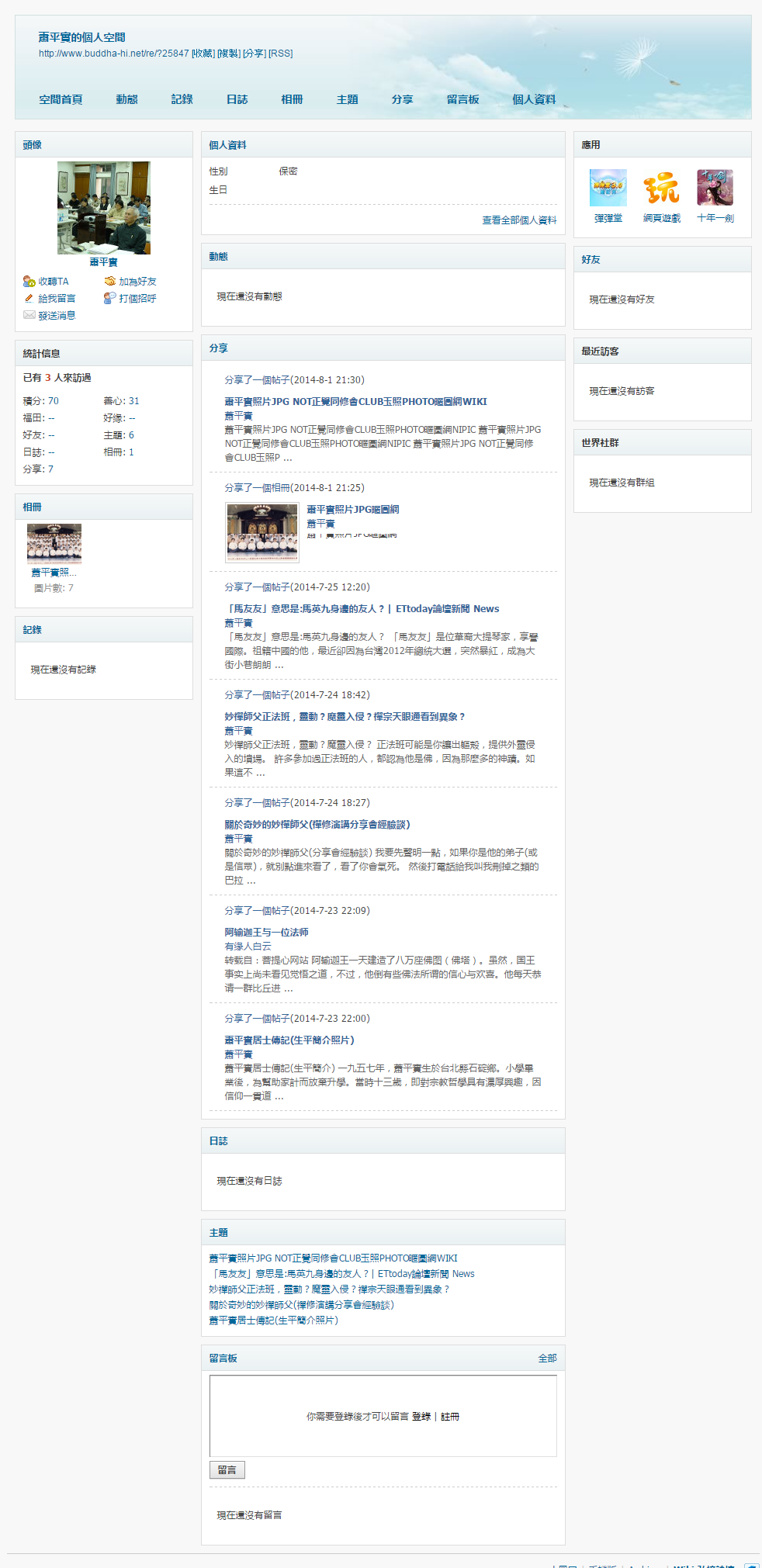Open the album thumbnail in 相冊 panel

pyautogui.click(x=54, y=543)
